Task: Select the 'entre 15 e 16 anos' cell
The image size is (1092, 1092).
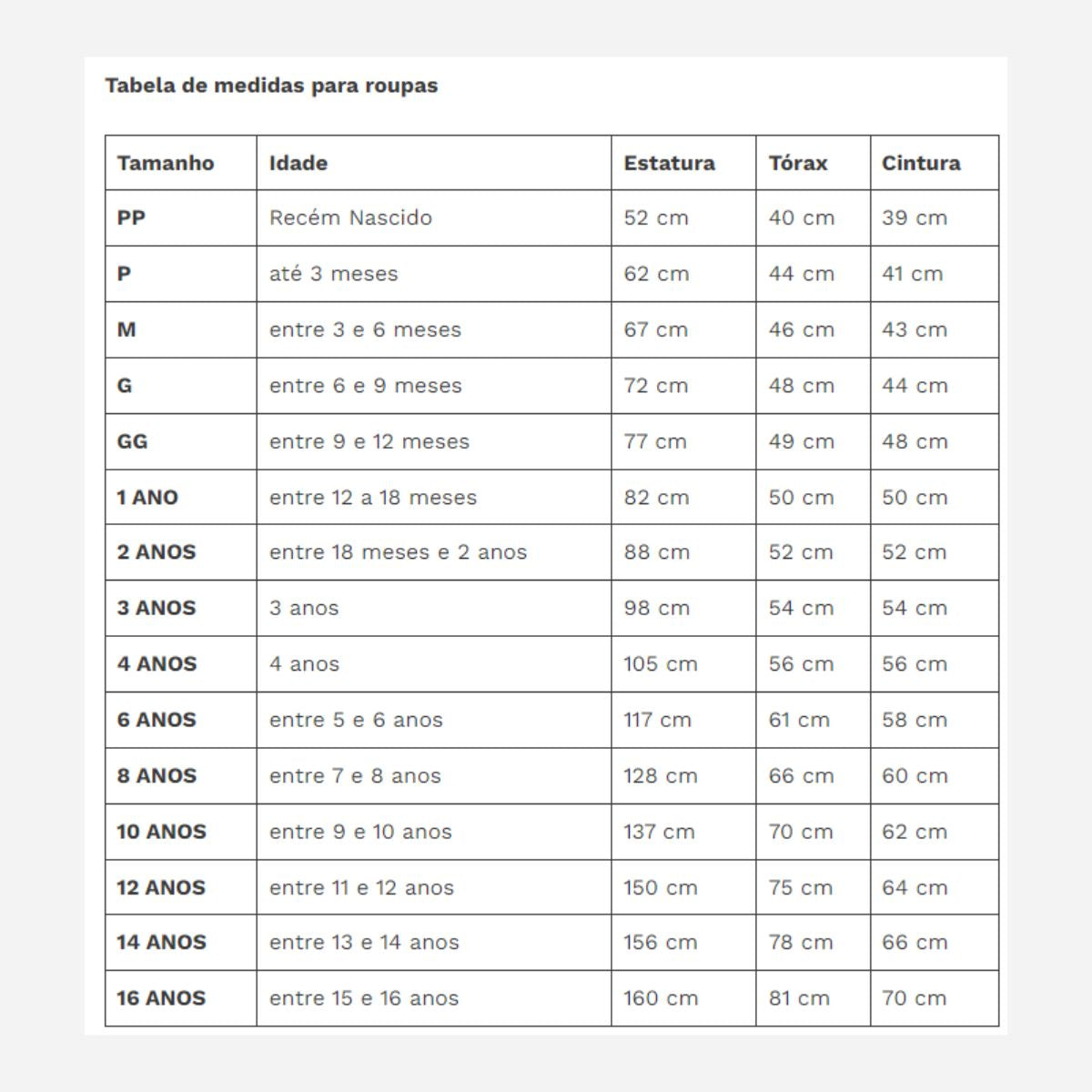Action: coord(364,998)
